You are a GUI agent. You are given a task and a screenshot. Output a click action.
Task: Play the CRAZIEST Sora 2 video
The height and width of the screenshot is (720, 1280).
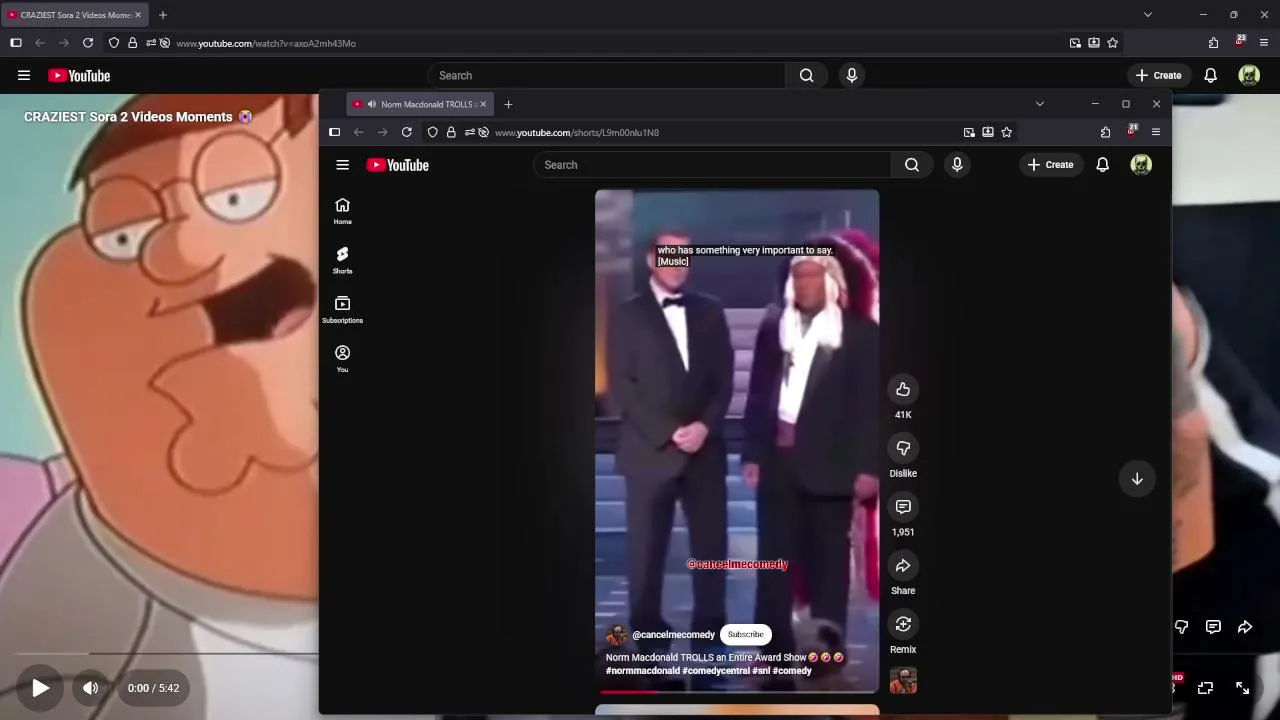coord(40,688)
